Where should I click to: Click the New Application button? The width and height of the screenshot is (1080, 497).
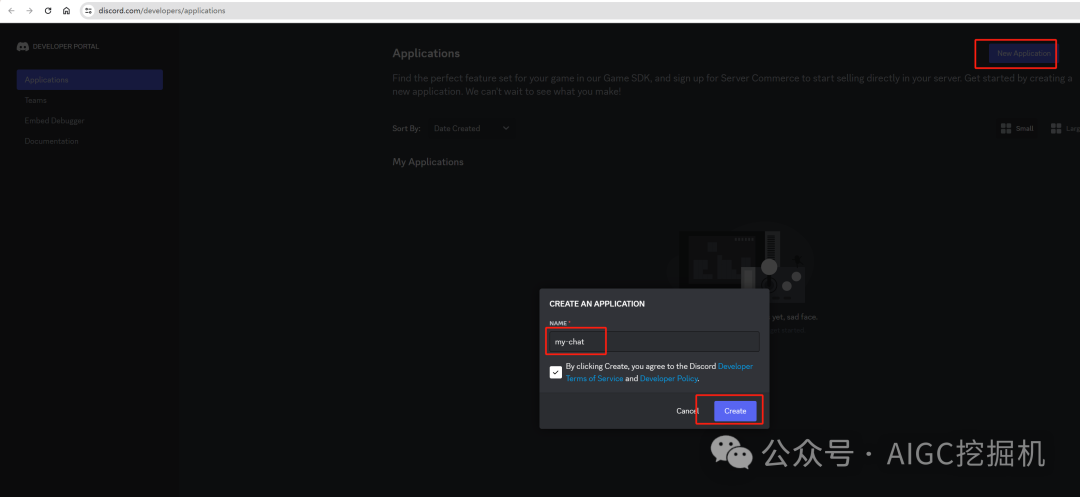pyautogui.click(x=1022, y=54)
